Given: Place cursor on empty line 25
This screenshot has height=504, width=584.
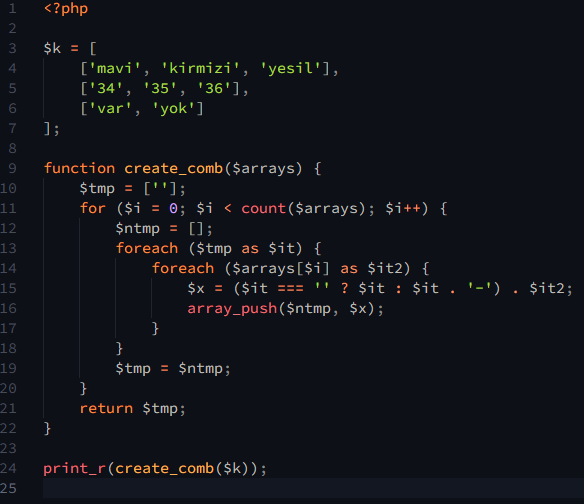Looking at the screenshot, I should 313,488.
